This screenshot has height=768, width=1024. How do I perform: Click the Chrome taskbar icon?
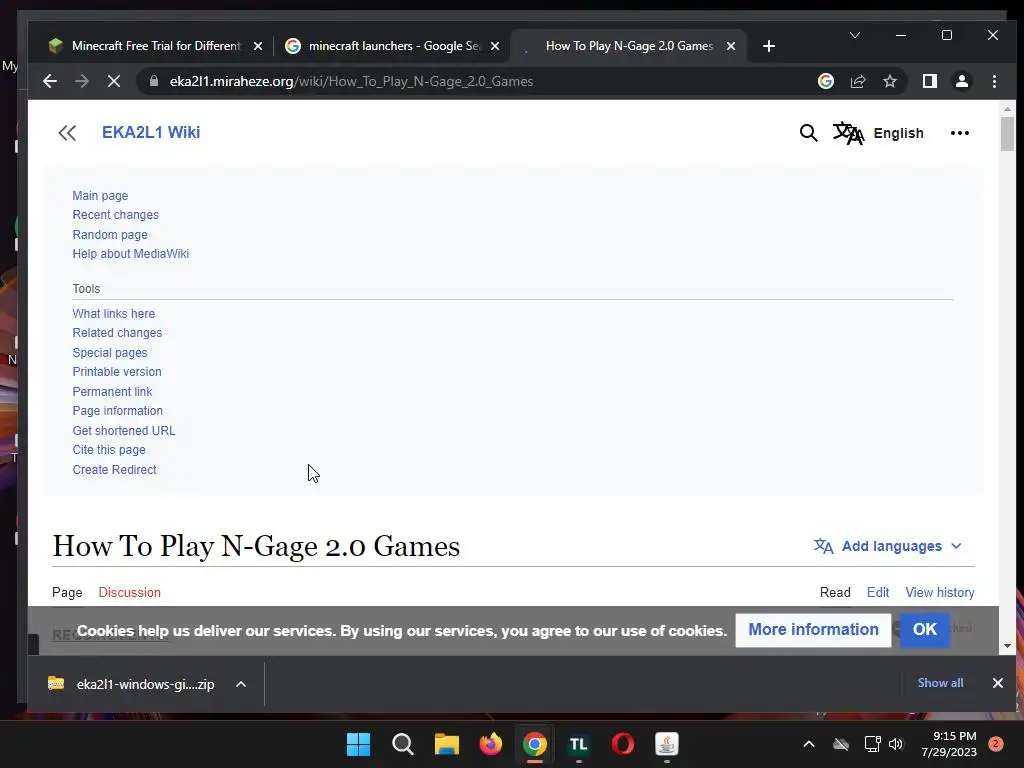pyautogui.click(x=535, y=744)
